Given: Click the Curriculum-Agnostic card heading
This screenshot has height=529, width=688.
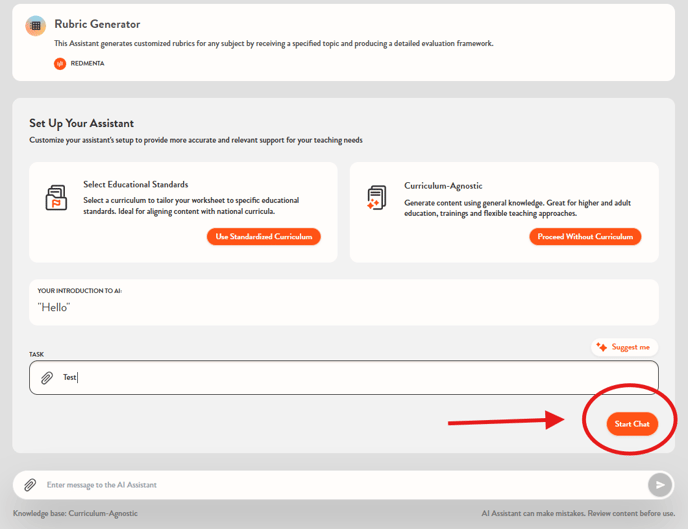Looking at the screenshot, I should [444, 185].
